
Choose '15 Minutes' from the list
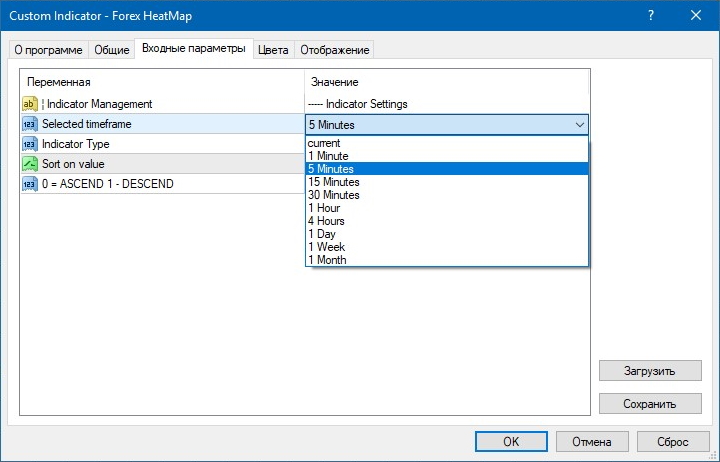coord(333,182)
